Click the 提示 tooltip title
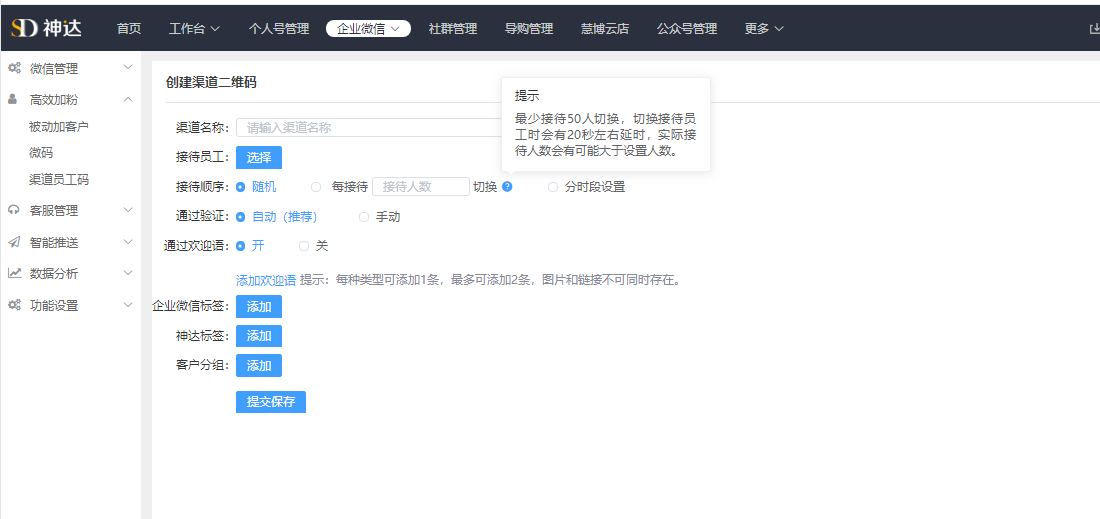 [x=527, y=96]
